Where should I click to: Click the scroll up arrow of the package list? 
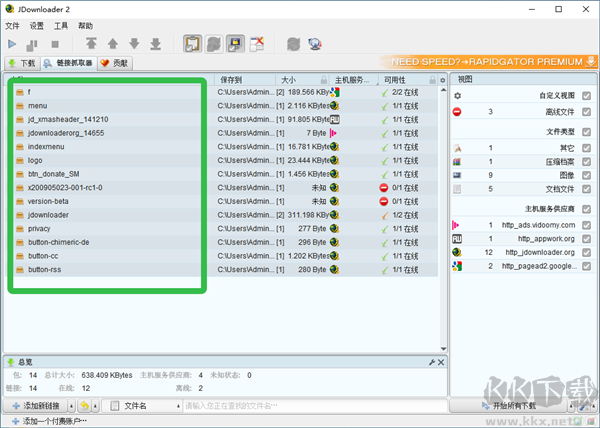(443, 90)
